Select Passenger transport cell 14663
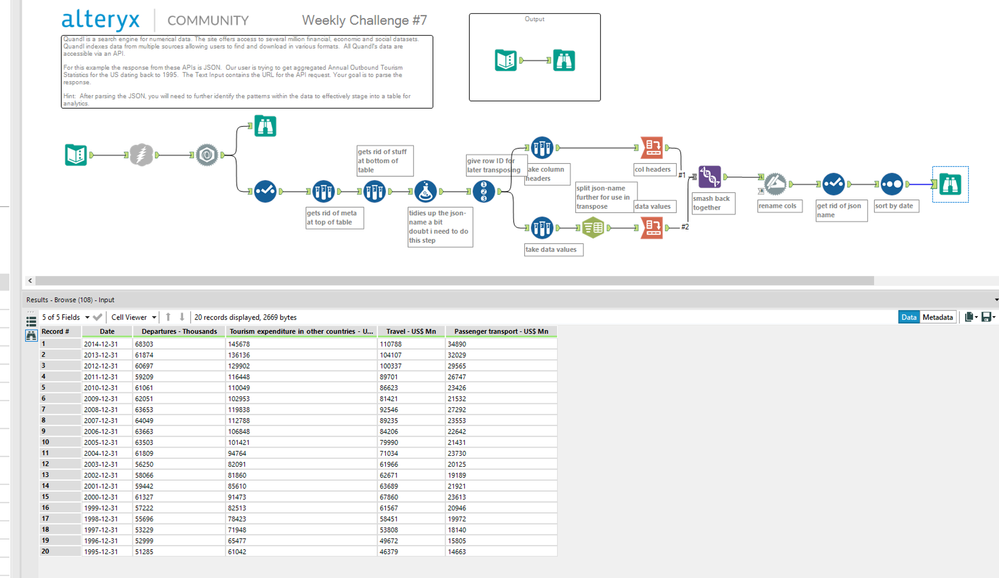The image size is (999, 578). 501,552
